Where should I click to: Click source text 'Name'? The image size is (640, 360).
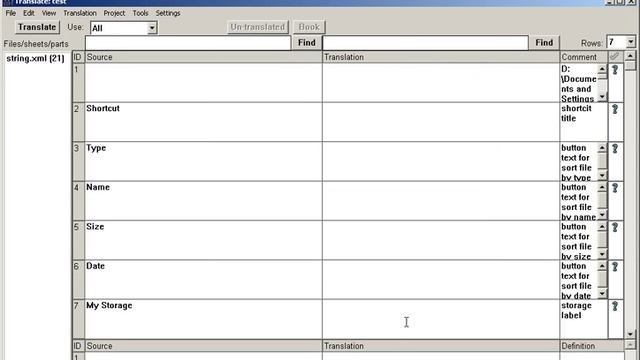(98, 187)
